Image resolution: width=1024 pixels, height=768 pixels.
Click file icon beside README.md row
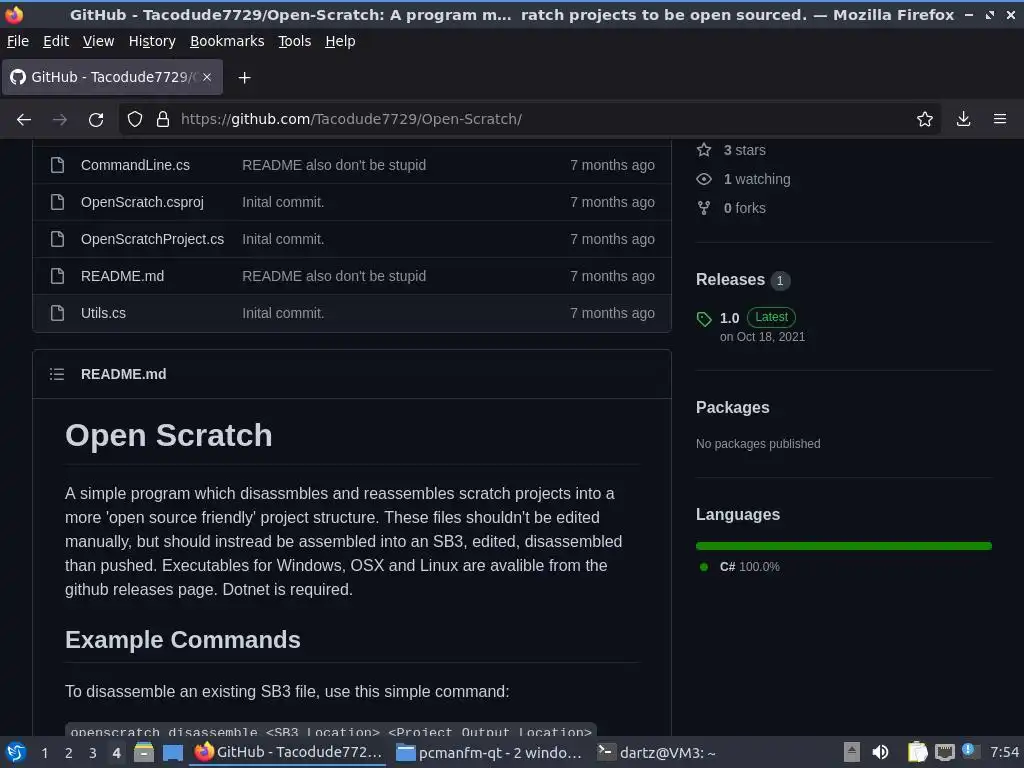point(57,276)
